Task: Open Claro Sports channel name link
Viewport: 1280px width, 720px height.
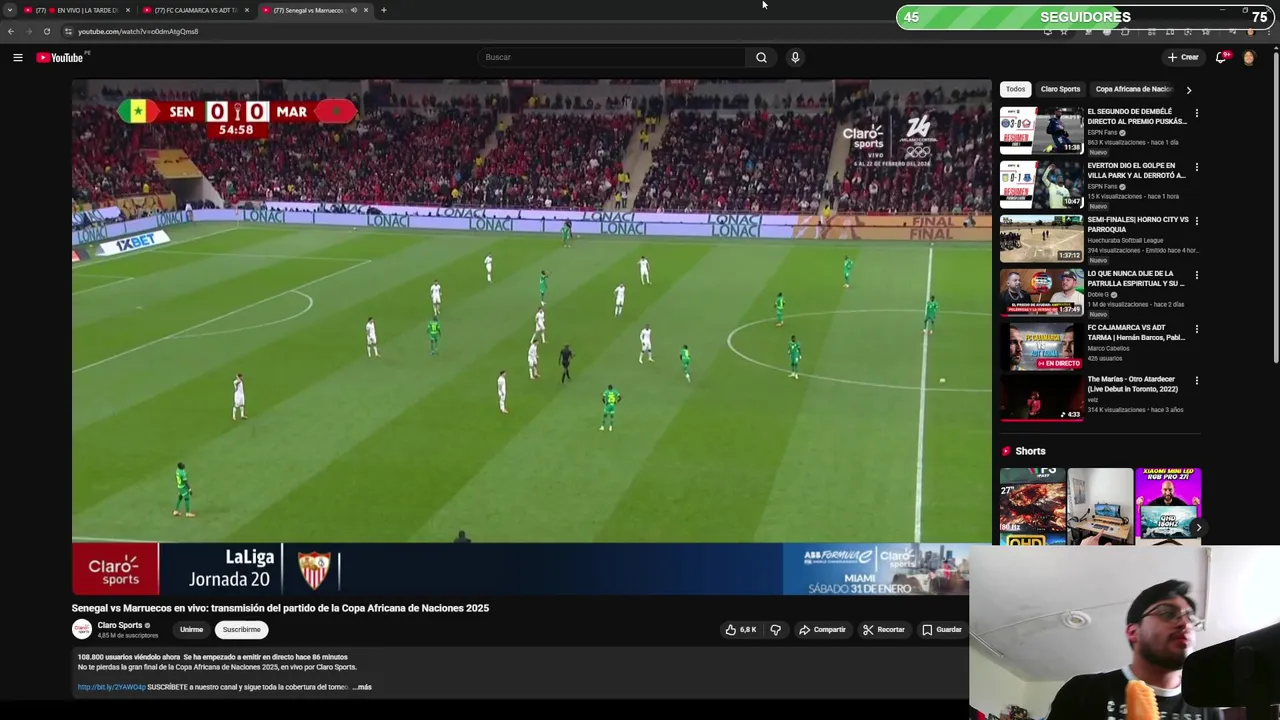Action: click(x=120, y=625)
